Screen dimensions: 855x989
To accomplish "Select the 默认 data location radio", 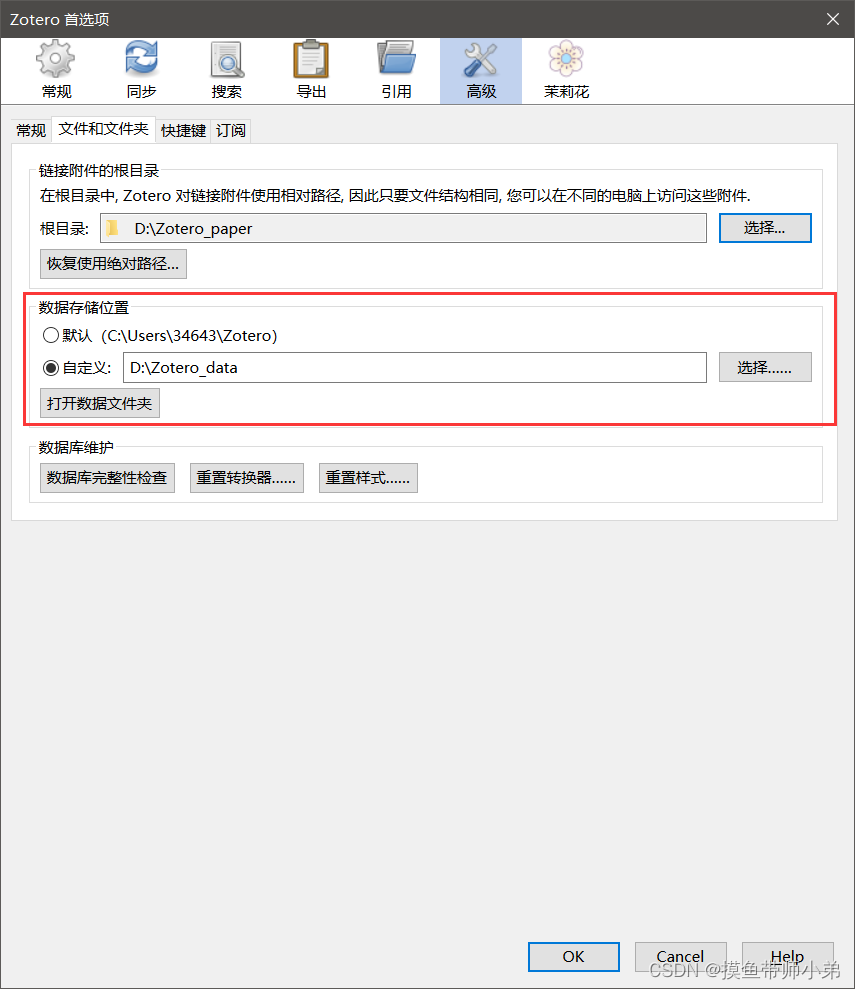I will (51, 335).
